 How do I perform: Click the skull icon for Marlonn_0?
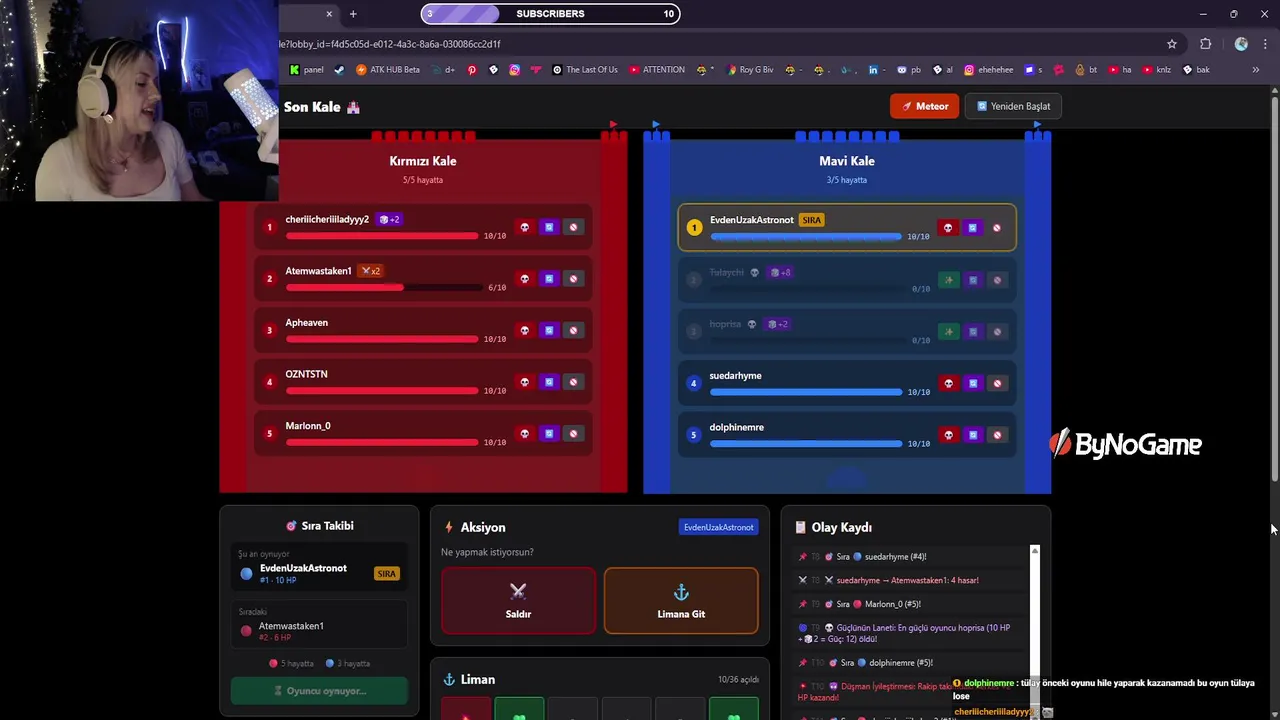(x=524, y=434)
